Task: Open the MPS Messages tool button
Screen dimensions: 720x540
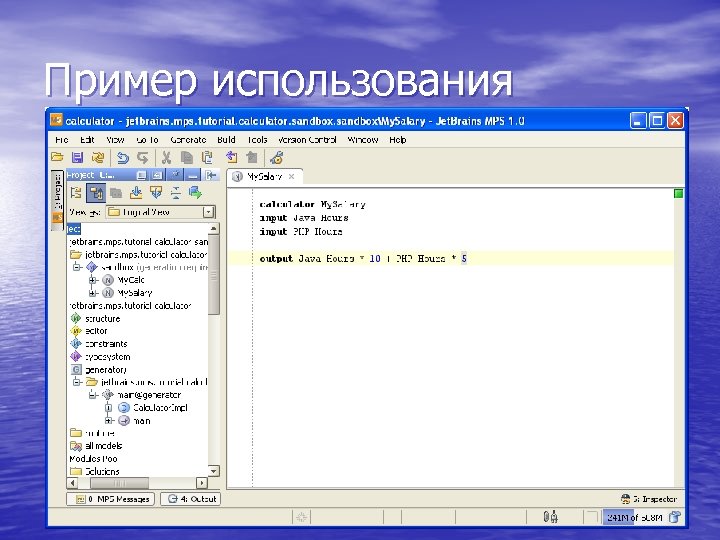Action: click(x=111, y=499)
